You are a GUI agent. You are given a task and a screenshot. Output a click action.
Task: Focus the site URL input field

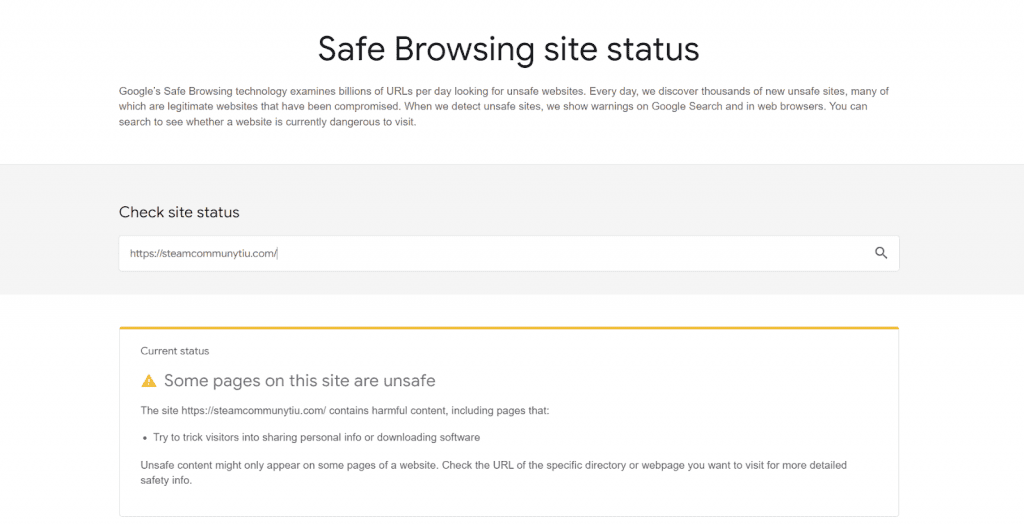[x=500, y=253]
